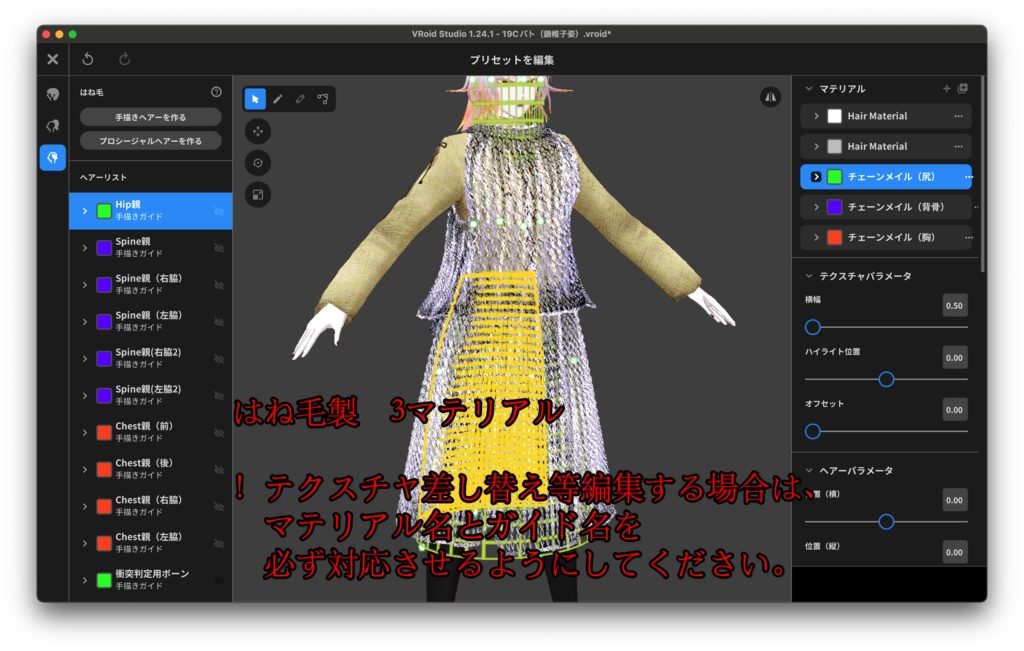Click the プロシージャルヘアーを作る button
Image resolution: width=1024 pixels, height=651 pixels.
point(150,141)
